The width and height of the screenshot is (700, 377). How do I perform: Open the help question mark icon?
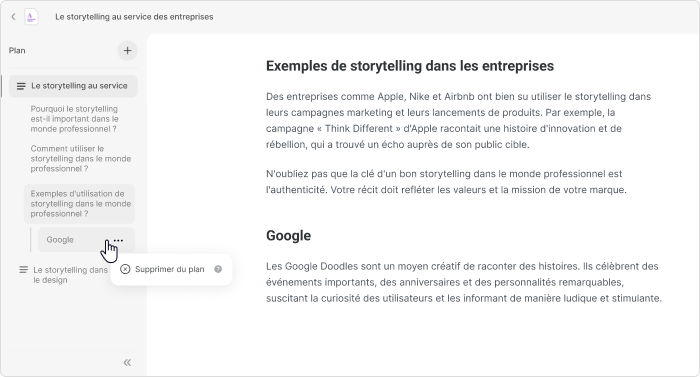pyautogui.click(x=218, y=269)
